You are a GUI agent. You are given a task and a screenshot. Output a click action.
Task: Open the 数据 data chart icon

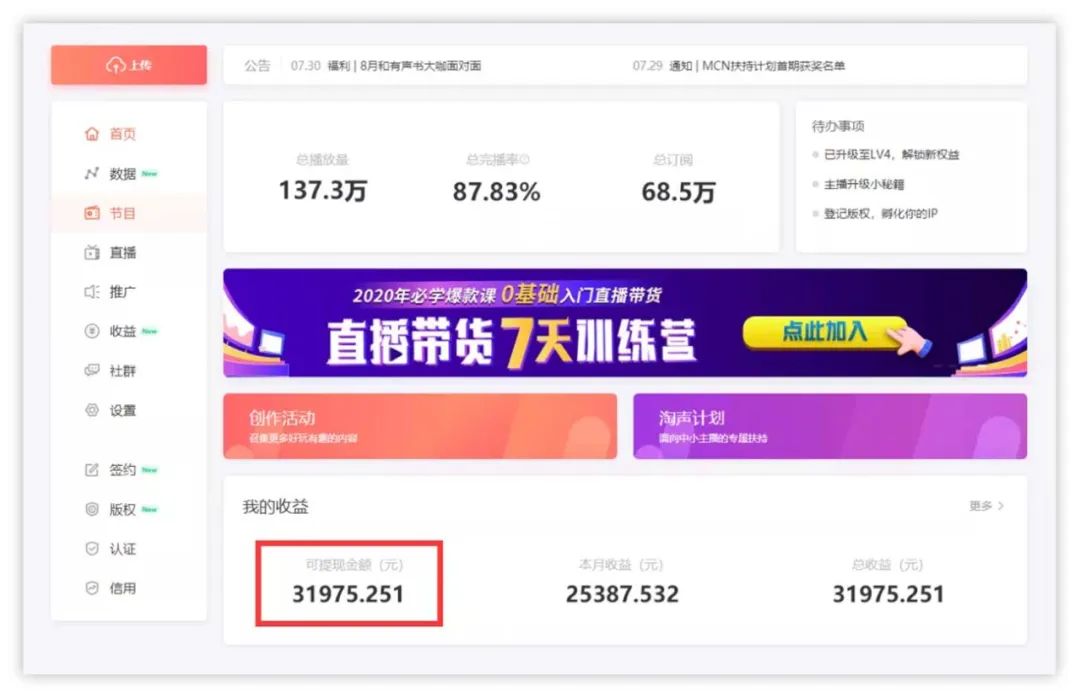pos(92,173)
